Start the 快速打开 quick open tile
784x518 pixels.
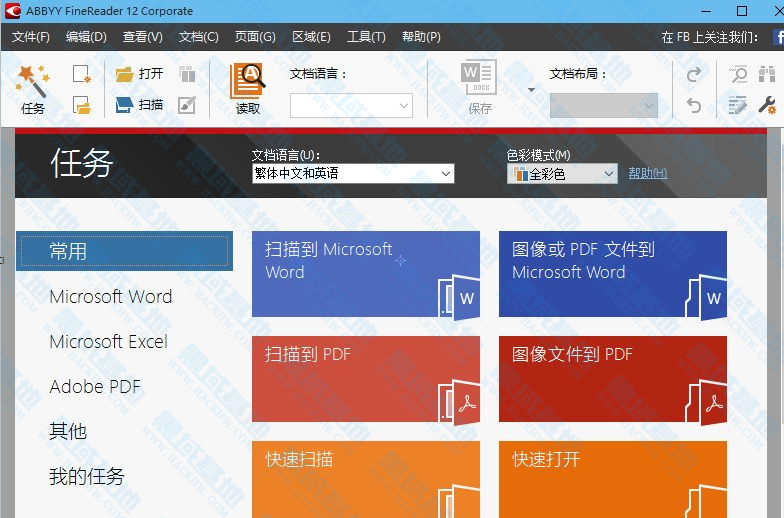point(613,480)
